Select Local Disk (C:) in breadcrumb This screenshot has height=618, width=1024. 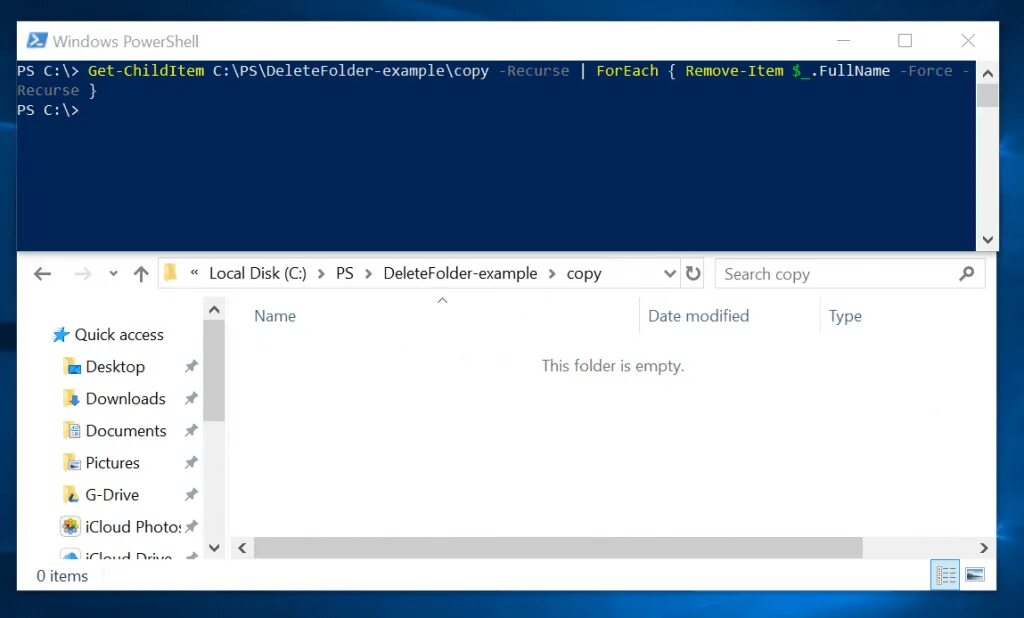[257, 273]
